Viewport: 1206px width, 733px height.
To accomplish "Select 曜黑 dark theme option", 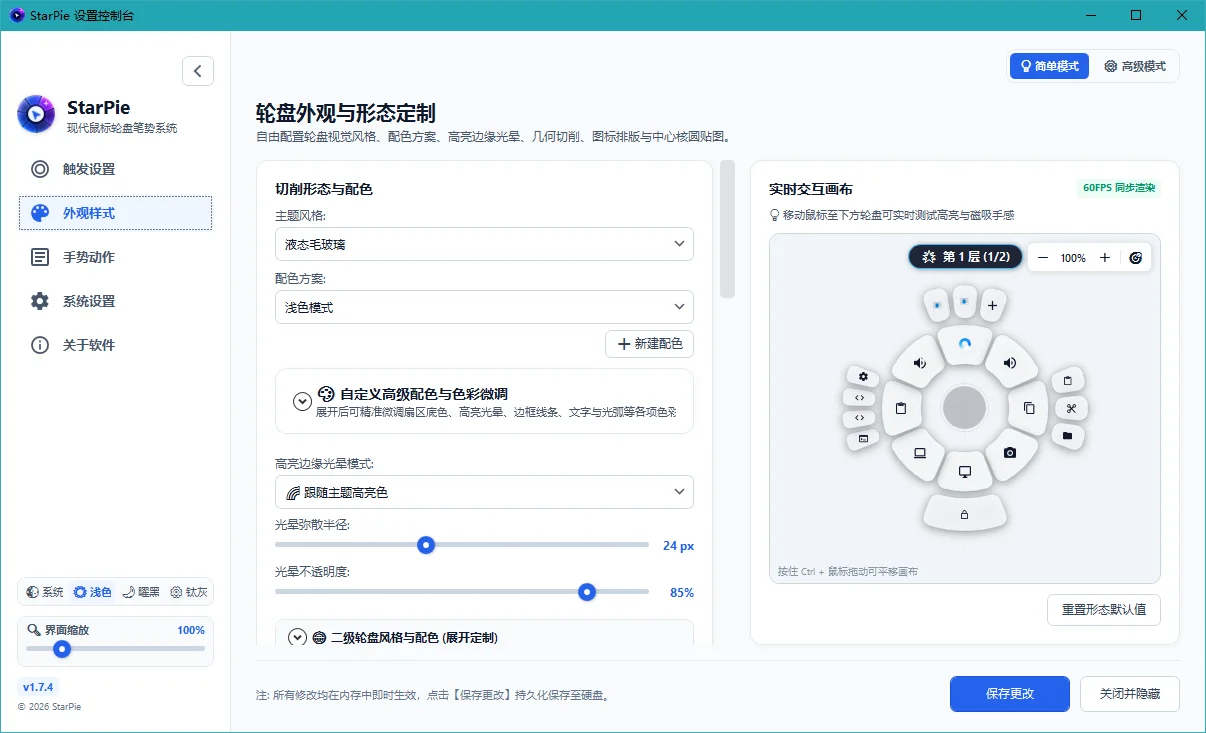I will pyautogui.click(x=141, y=592).
